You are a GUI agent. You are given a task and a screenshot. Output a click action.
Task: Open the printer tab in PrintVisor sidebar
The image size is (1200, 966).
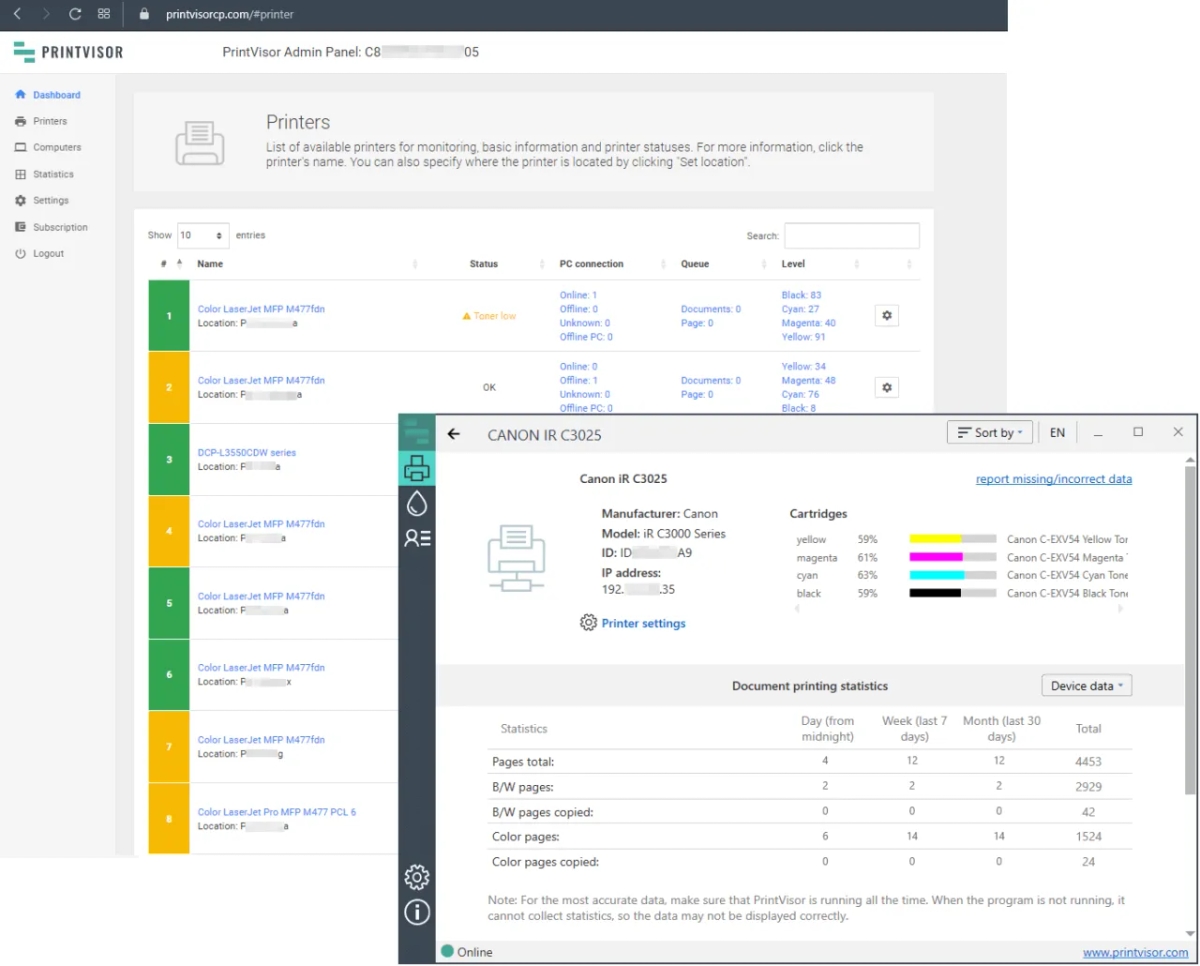pyautogui.click(x=417, y=467)
